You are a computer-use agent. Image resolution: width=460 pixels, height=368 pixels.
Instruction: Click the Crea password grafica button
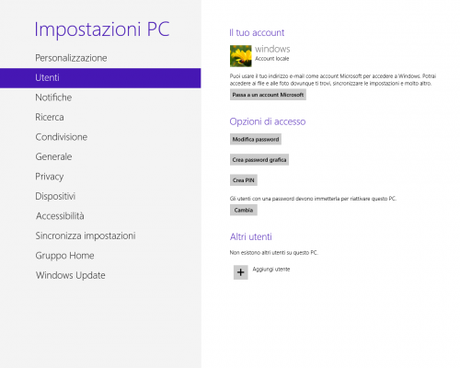[259, 160]
